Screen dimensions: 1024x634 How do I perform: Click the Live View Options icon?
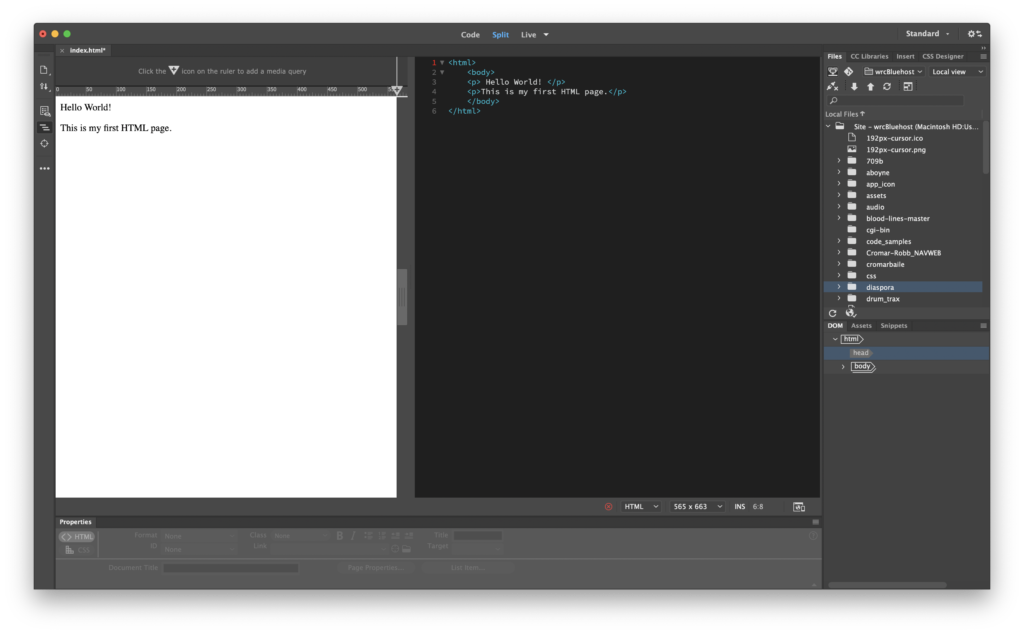click(x=44, y=111)
